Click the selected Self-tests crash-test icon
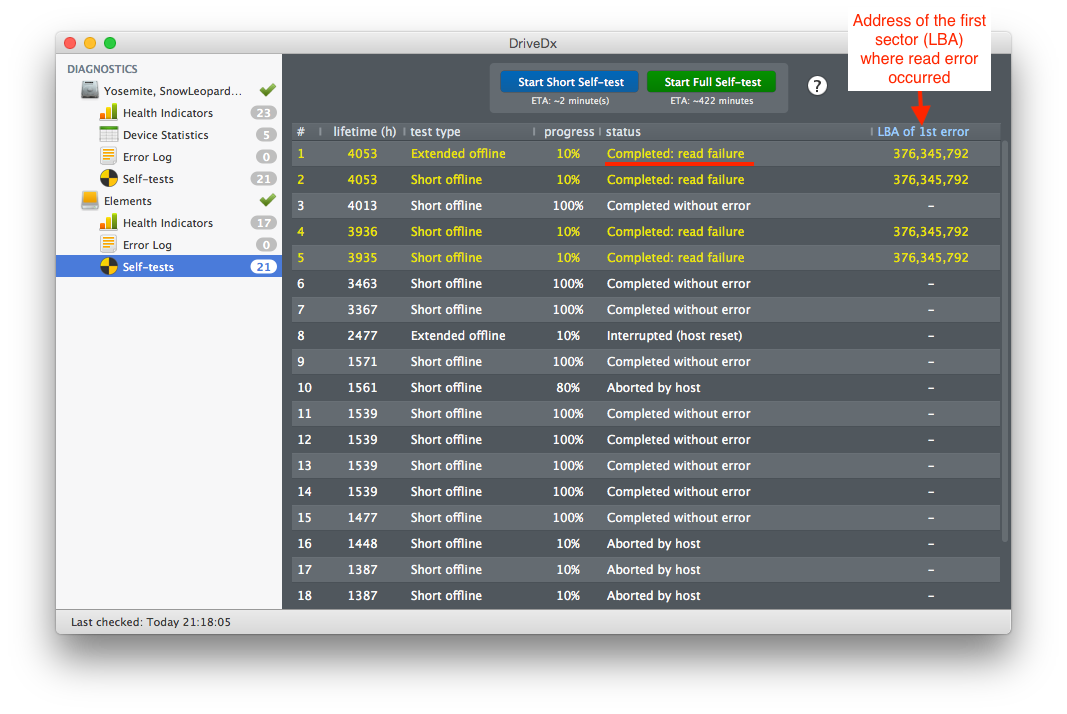Viewport: 1067px width, 714px height. [108, 266]
